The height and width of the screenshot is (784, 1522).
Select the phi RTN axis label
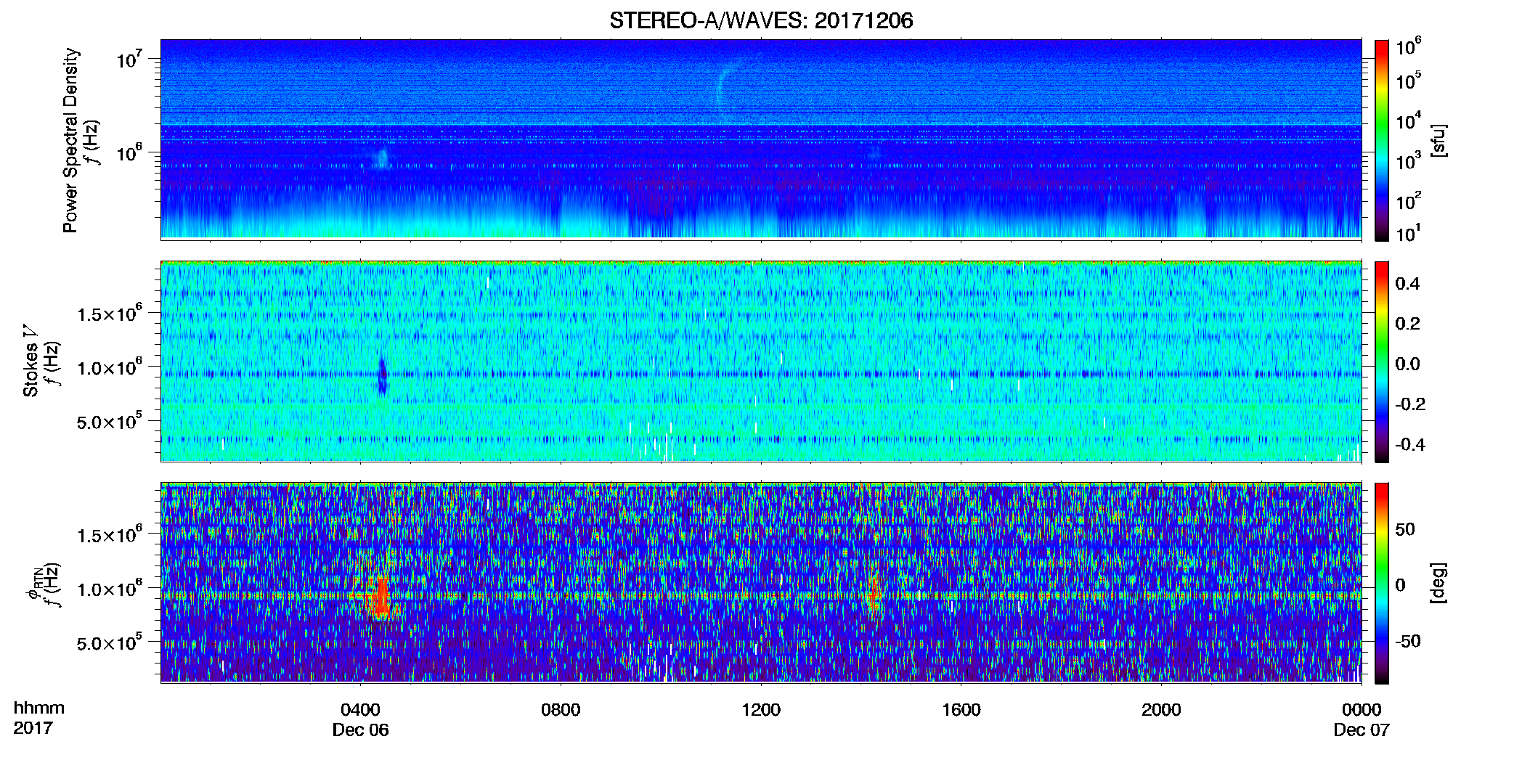pos(34,583)
